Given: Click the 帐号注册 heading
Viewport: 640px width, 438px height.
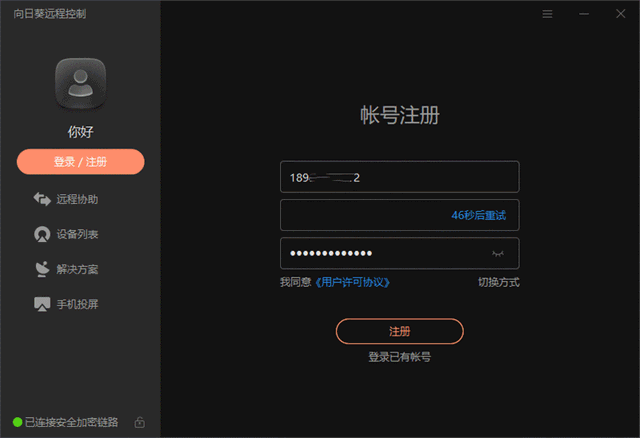Looking at the screenshot, I should (400, 115).
